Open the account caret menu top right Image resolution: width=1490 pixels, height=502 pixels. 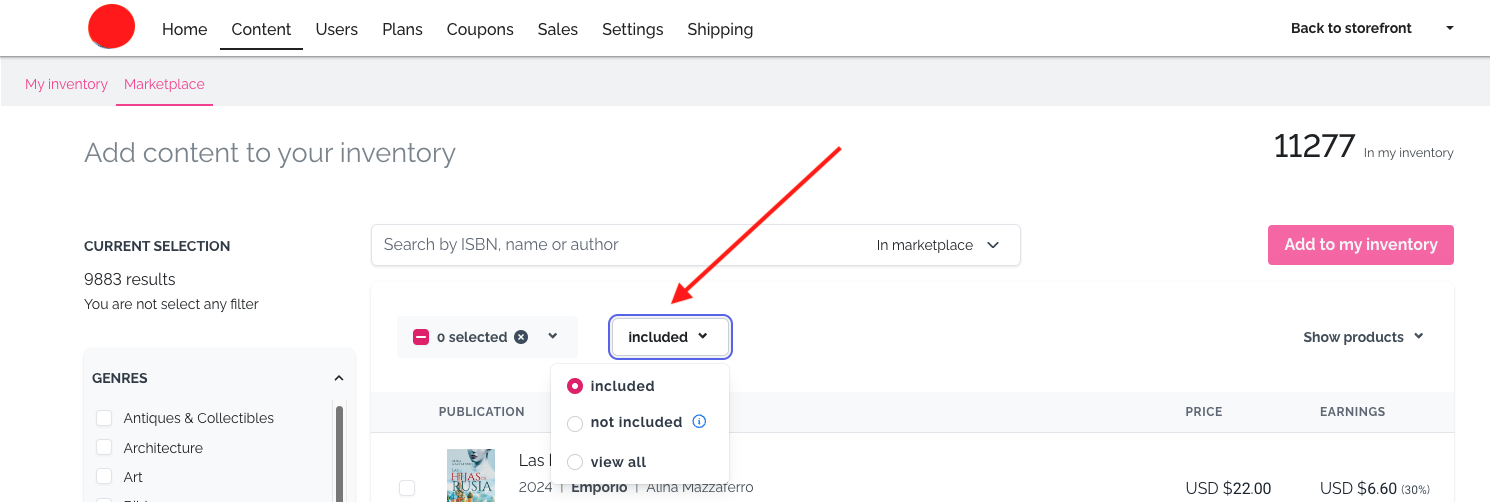pos(1450,28)
